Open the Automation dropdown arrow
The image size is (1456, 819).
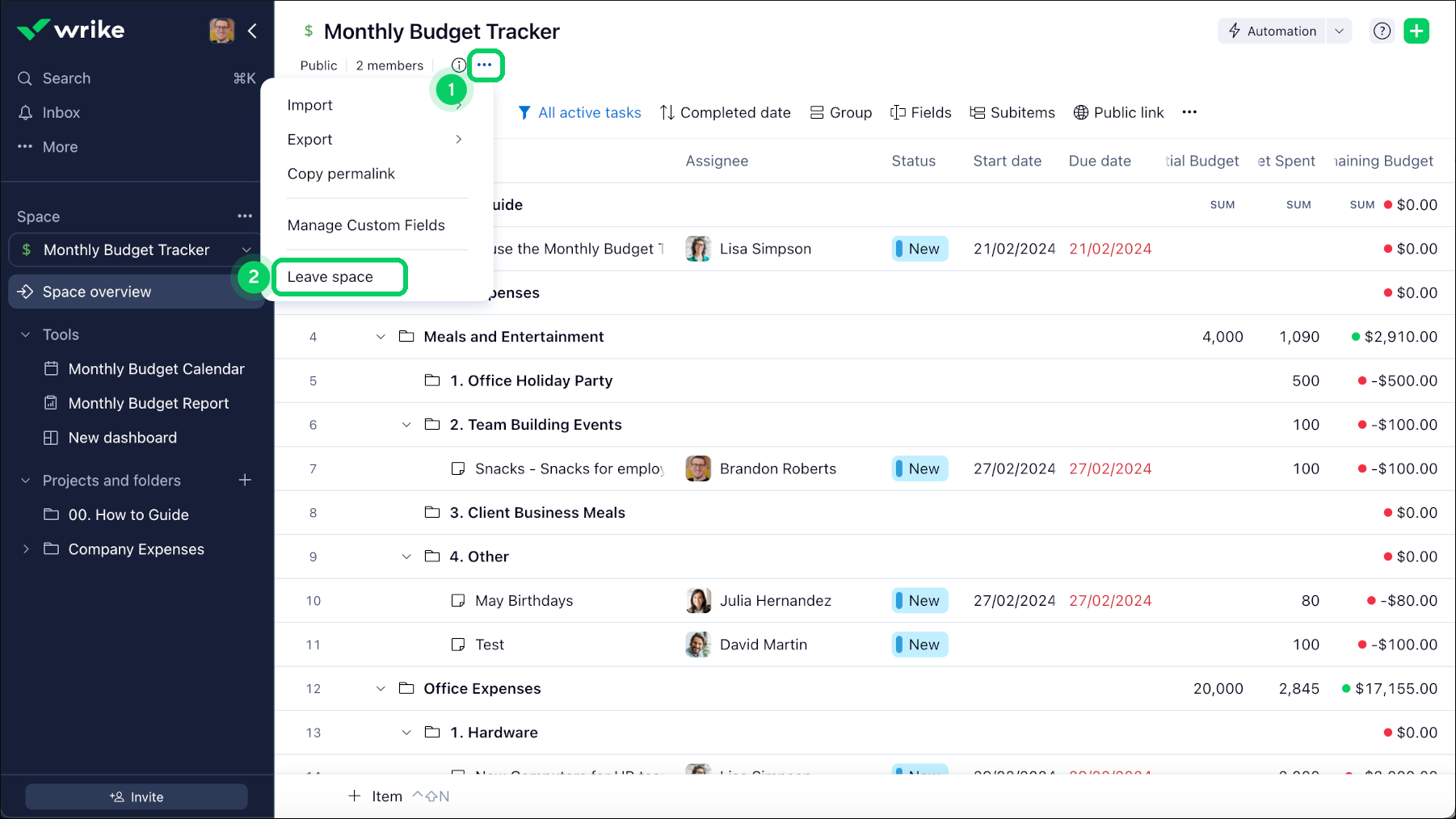(x=1339, y=31)
